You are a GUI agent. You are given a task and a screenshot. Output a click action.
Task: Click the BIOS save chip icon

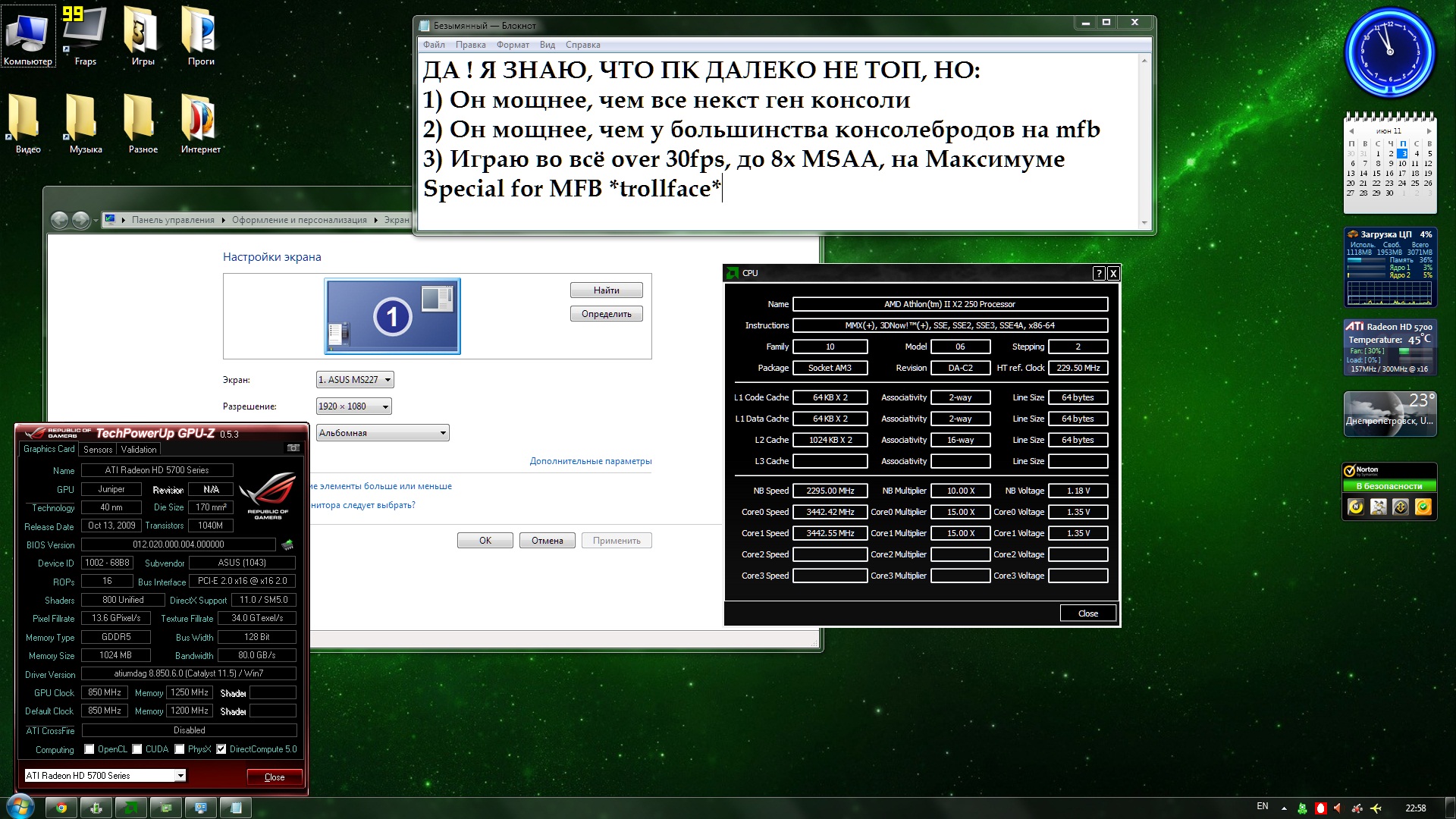(x=287, y=544)
